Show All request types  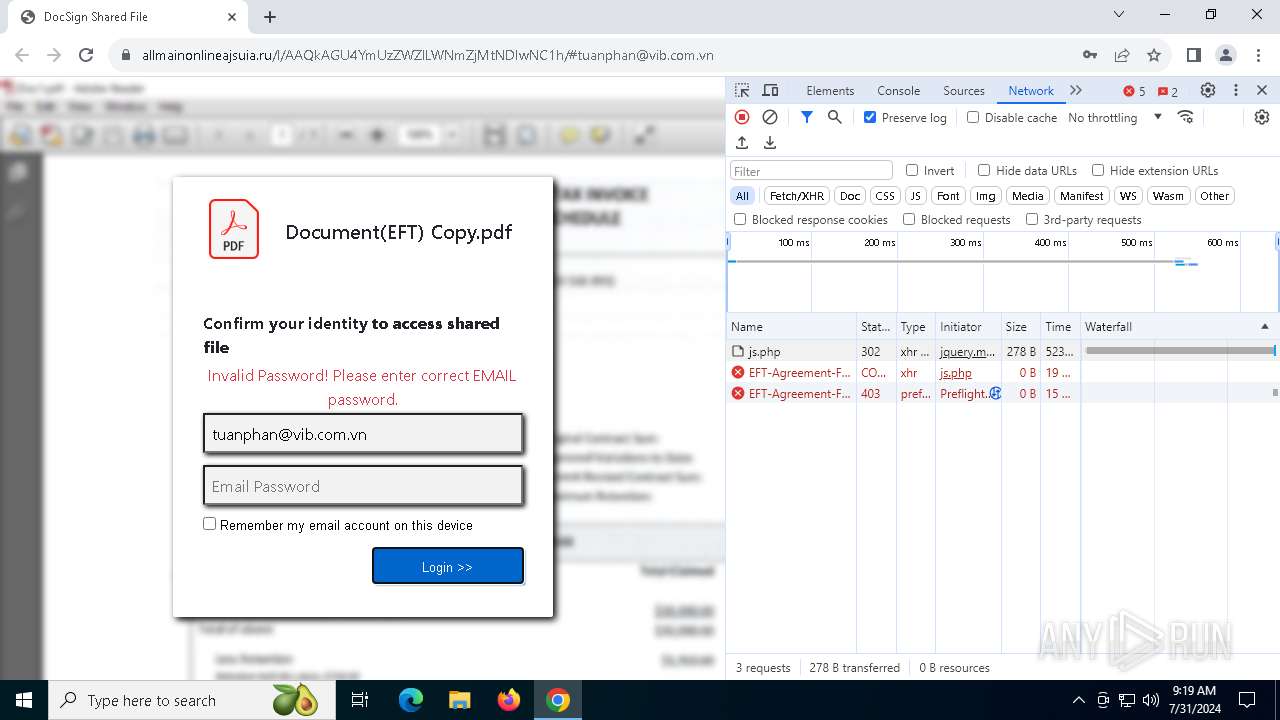[742, 196]
